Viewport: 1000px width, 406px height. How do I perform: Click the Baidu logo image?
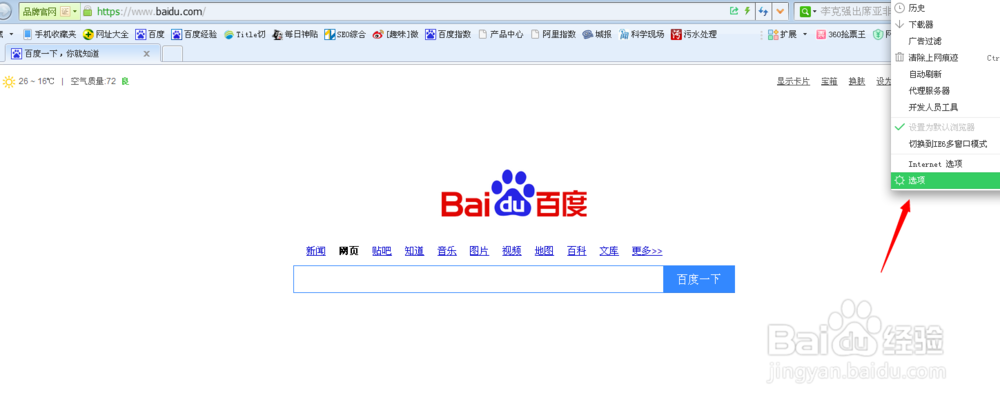pyautogui.click(x=514, y=194)
